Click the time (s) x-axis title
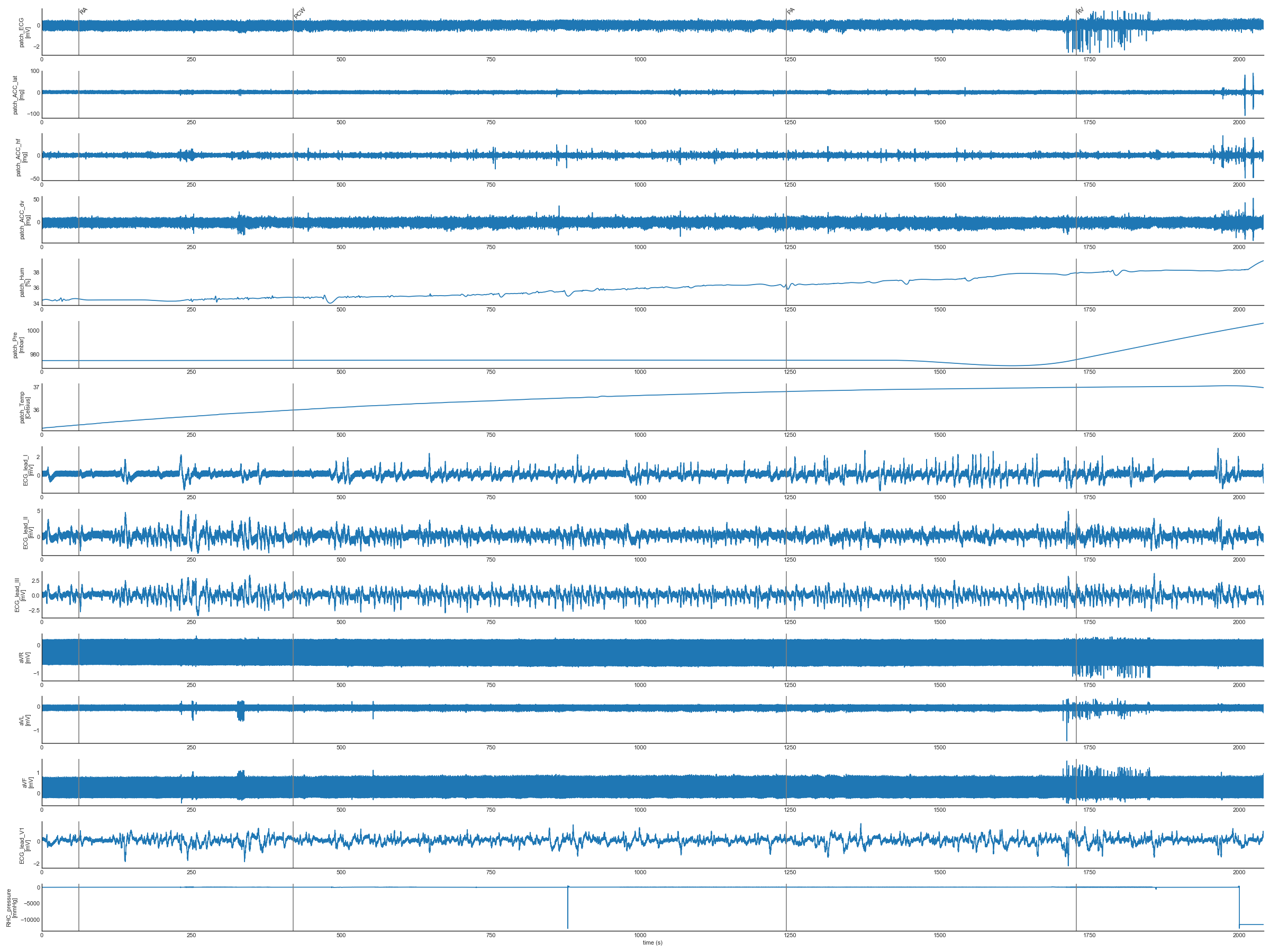Screen dimensions: 1270x952 click(x=652, y=942)
